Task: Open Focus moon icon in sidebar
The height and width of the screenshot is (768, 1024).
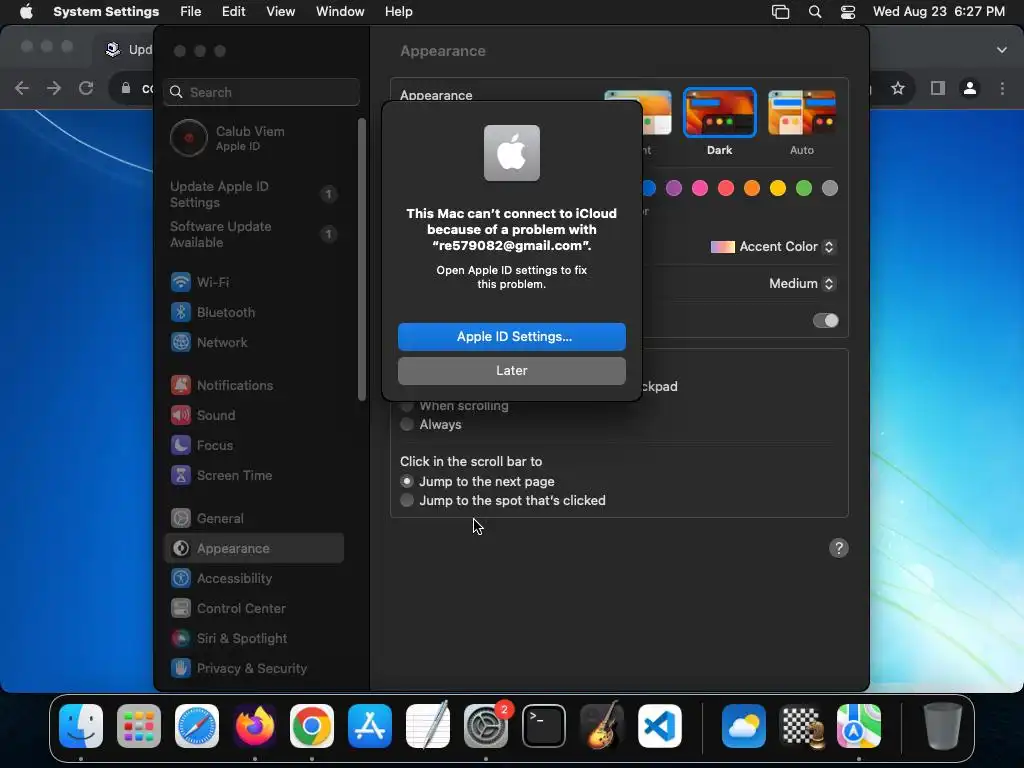Action: (x=181, y=445)
